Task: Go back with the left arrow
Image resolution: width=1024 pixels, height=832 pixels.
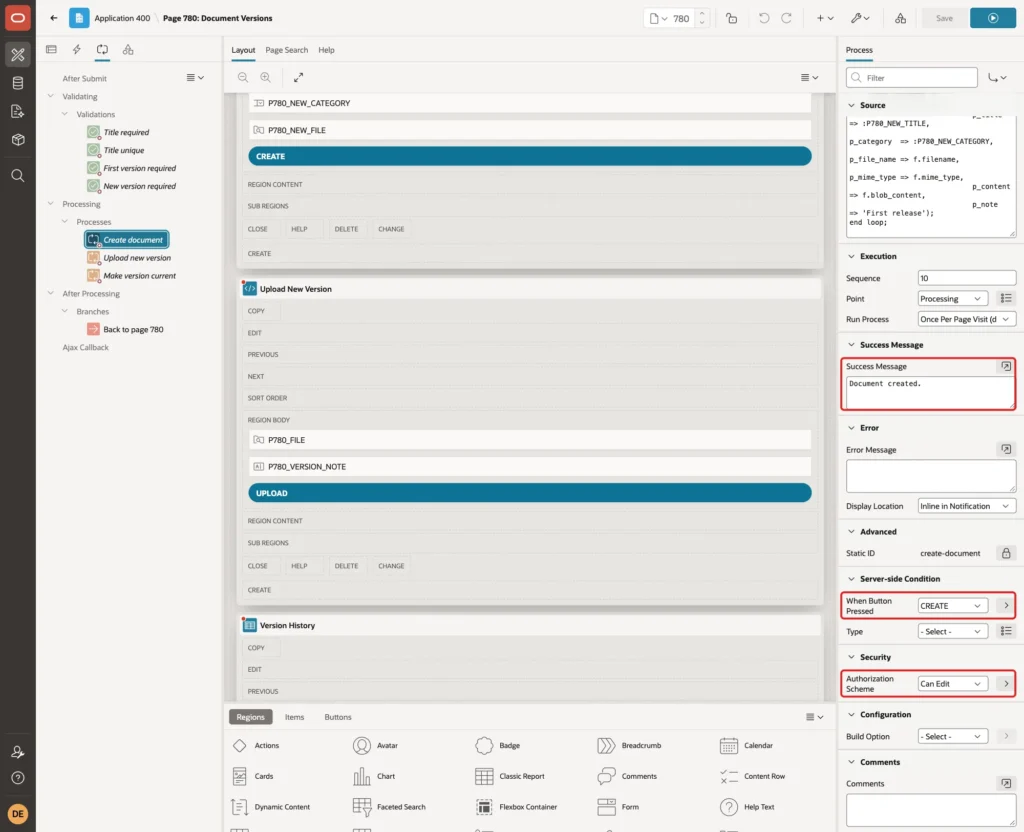Action: point(54,18)
